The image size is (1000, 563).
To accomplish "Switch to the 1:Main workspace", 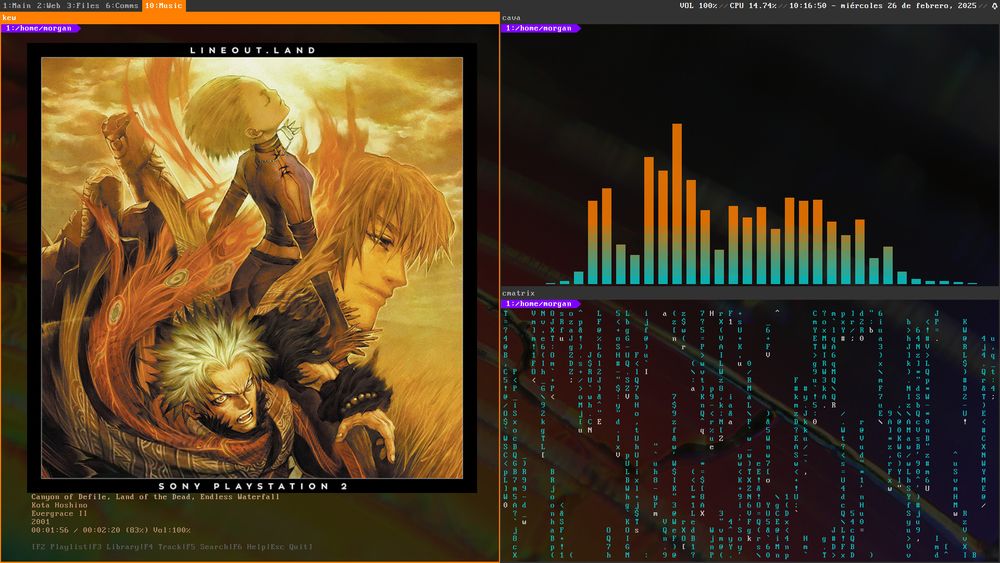I will [x=17, y=5].
